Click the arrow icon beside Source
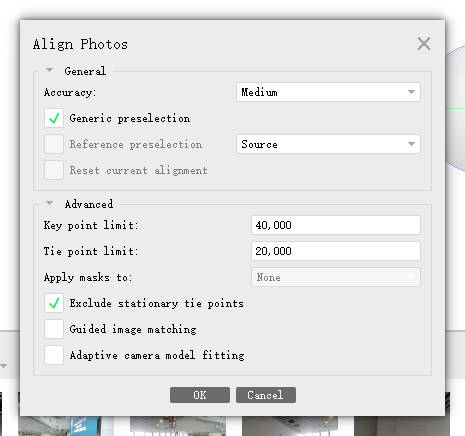This screenshot has width=465, height=436. tap(411, 144)
